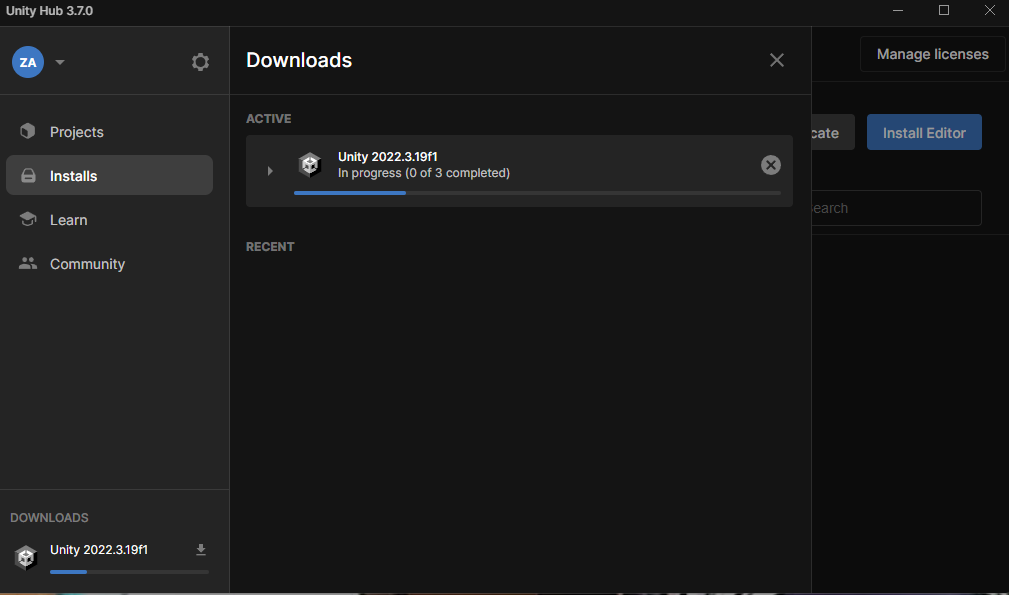Viewport: 1009px width, 595px height.
Task: Click the active download progress bar
Action: coord(536,193)
